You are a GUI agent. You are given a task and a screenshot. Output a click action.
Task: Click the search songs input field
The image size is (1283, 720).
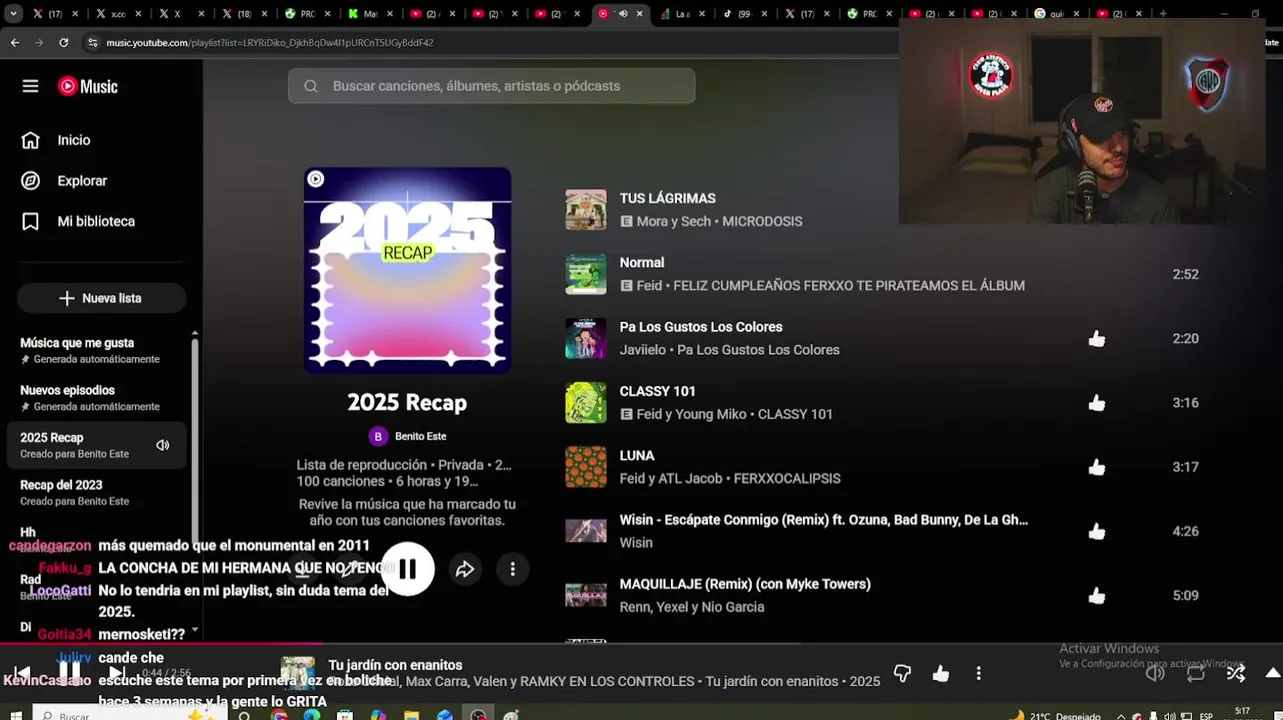(x=491, y=86)
